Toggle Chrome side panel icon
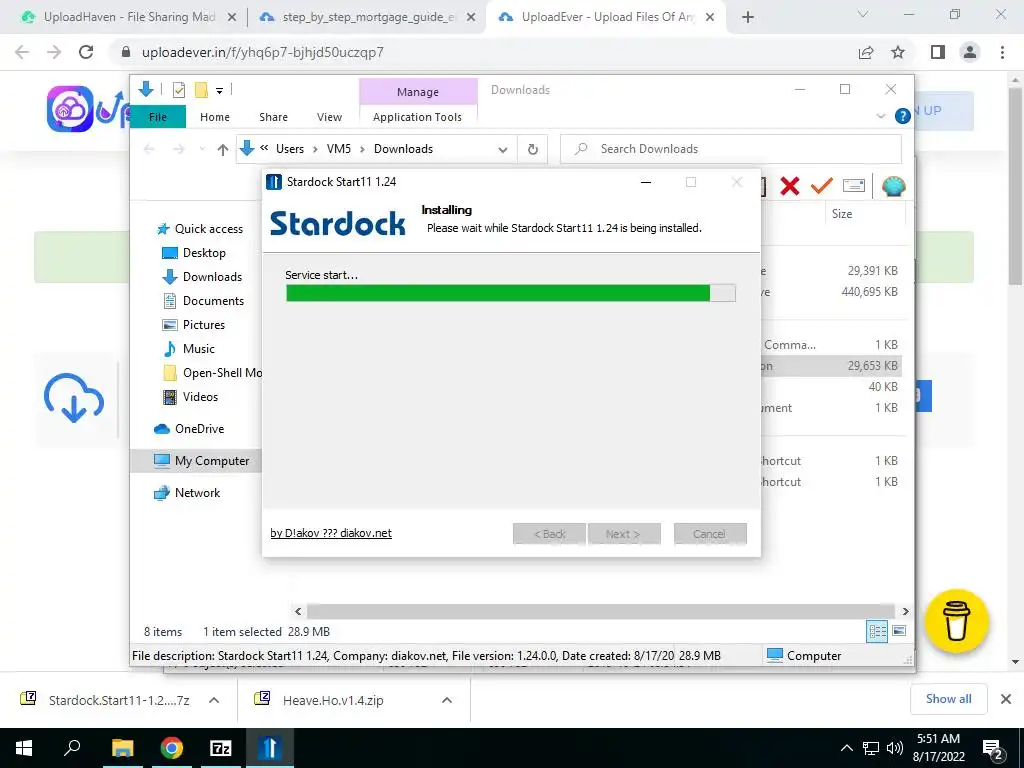Screen dimensions: 1024x768 coord(938,52)
